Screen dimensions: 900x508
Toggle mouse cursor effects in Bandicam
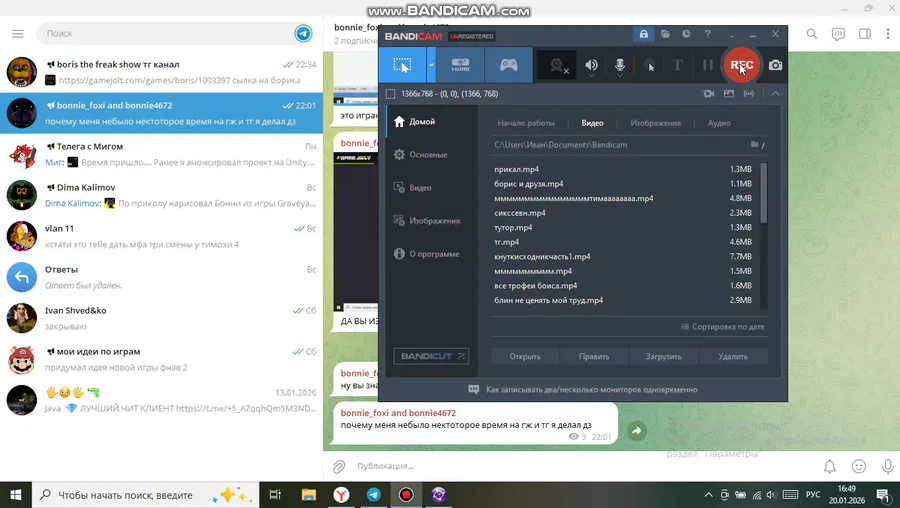(650, 65)
